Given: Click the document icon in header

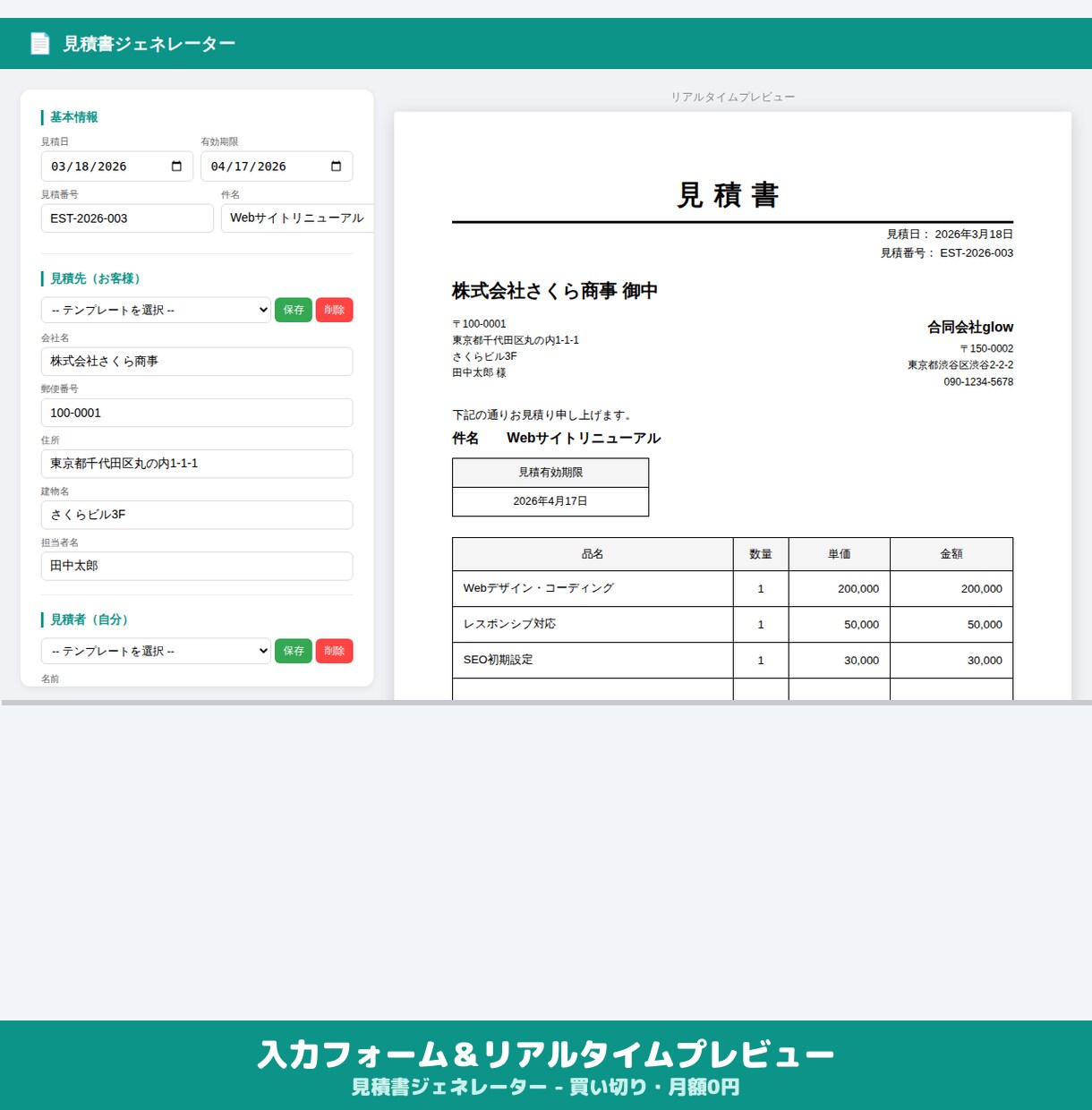Looking at the screenshot, I should click(40, 43).
